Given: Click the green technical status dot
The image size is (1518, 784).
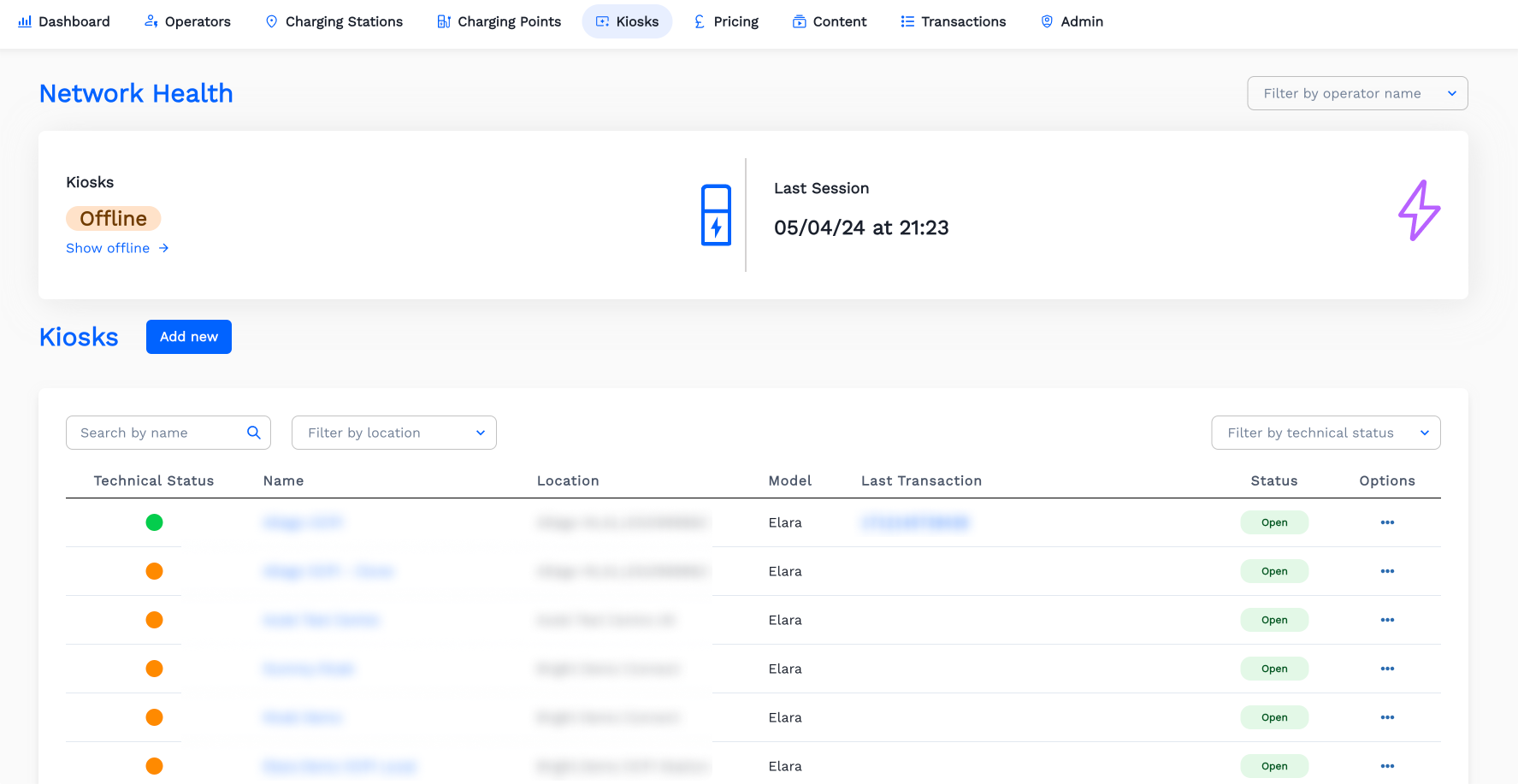Looking at the screenshot, I should (x=154, y=522).
